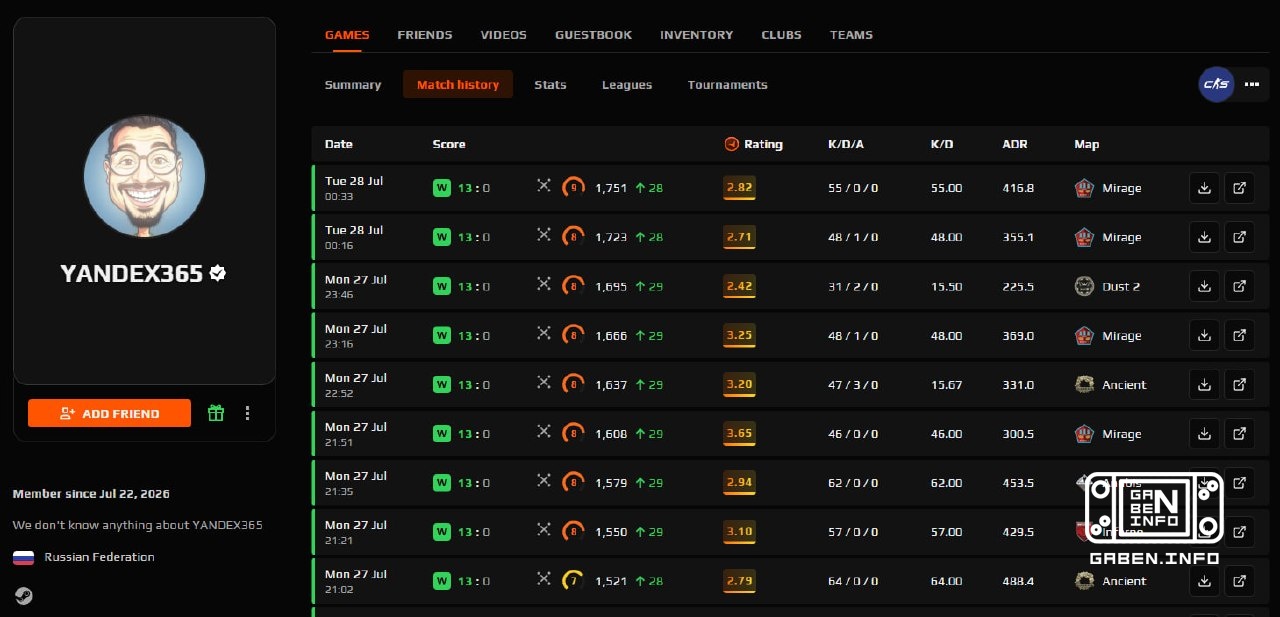Click the Dust 2 map icon
This screenshot has width=1280, height=617.
tap(1084, 286)
